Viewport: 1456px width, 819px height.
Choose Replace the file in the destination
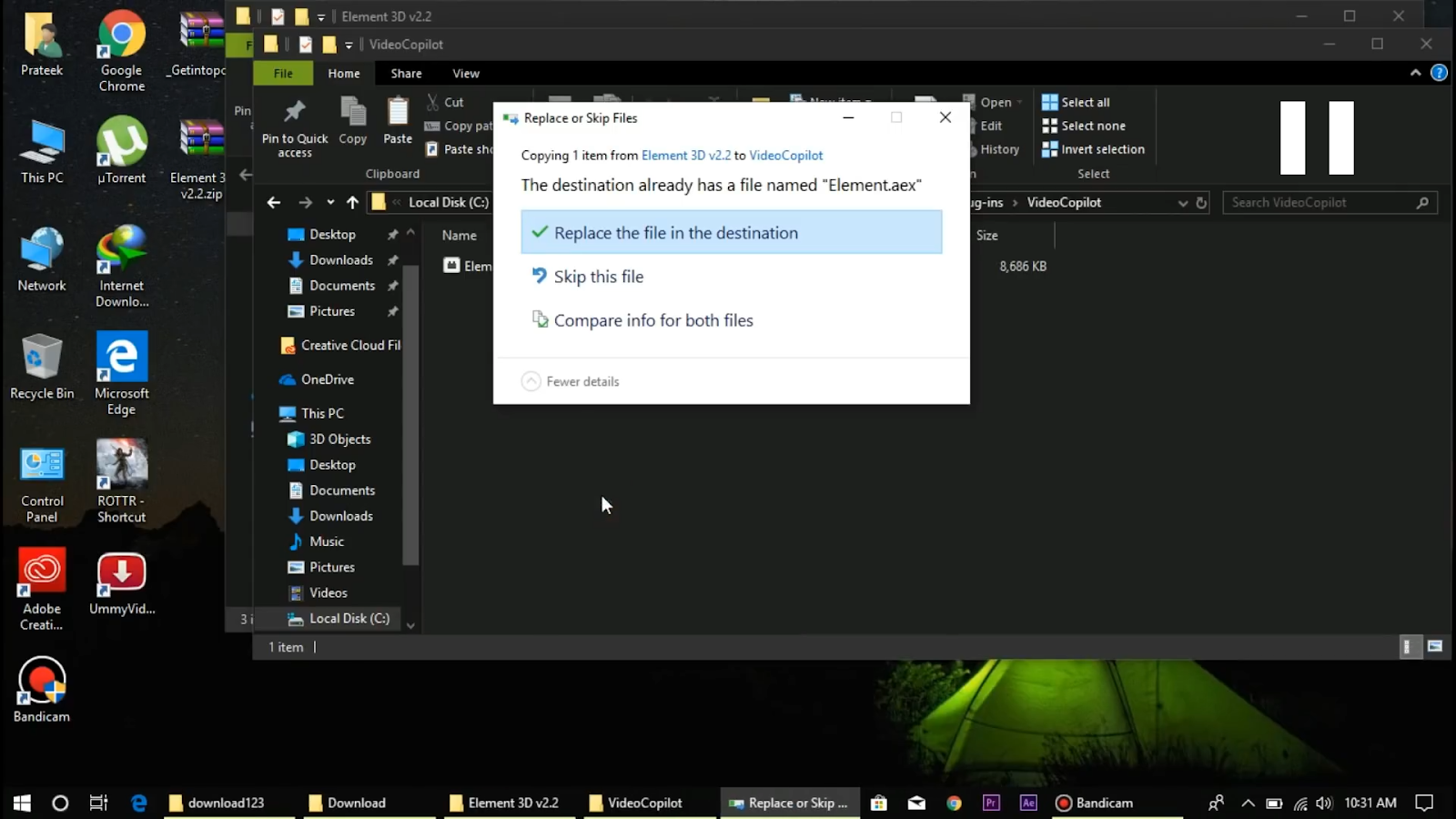point(732,232)
